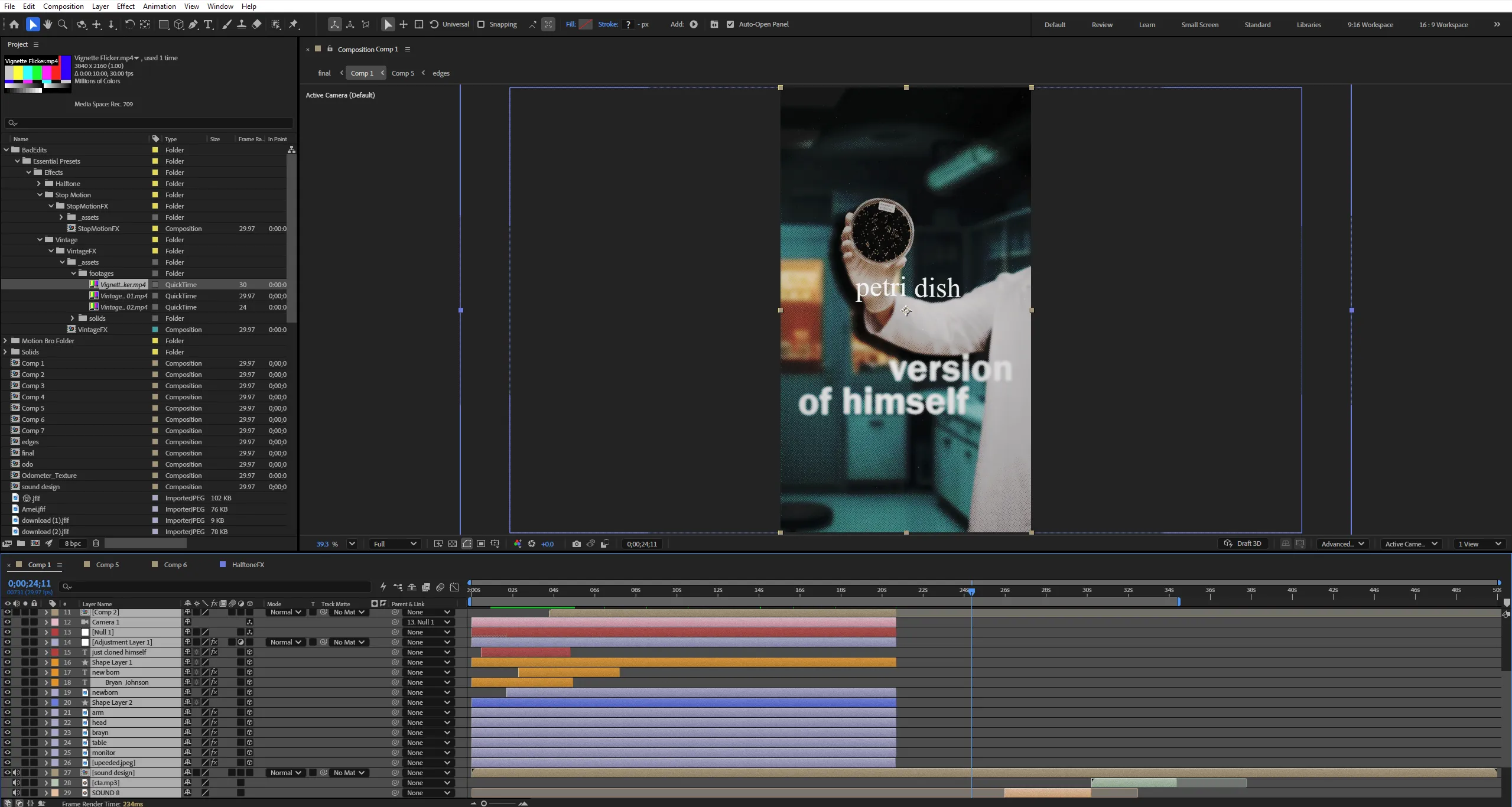This screenshot has height=807, width=1512.
Task: Click the 8 bpc color depth button
Action: (x=73, y=544)
